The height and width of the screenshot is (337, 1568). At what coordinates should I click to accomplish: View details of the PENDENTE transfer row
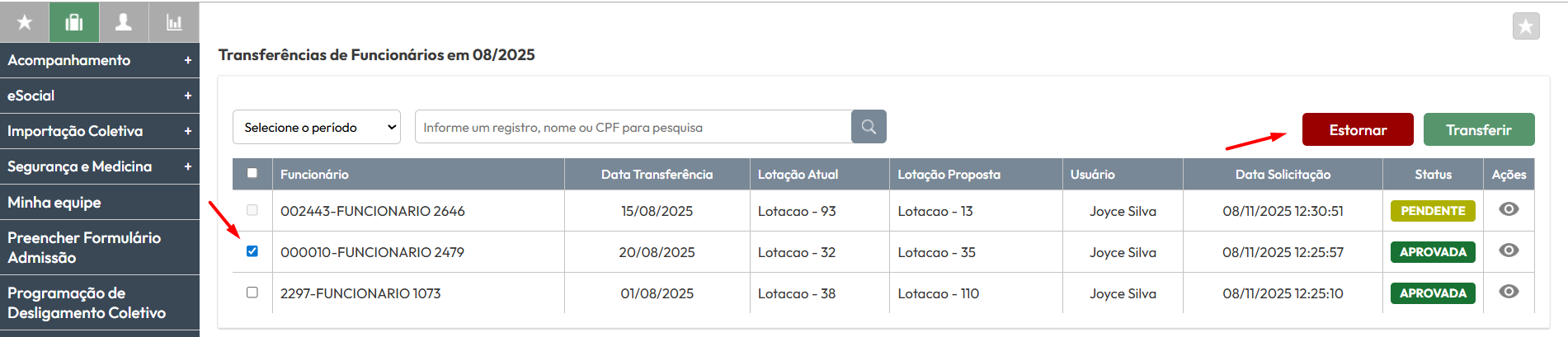[1509, 209]
